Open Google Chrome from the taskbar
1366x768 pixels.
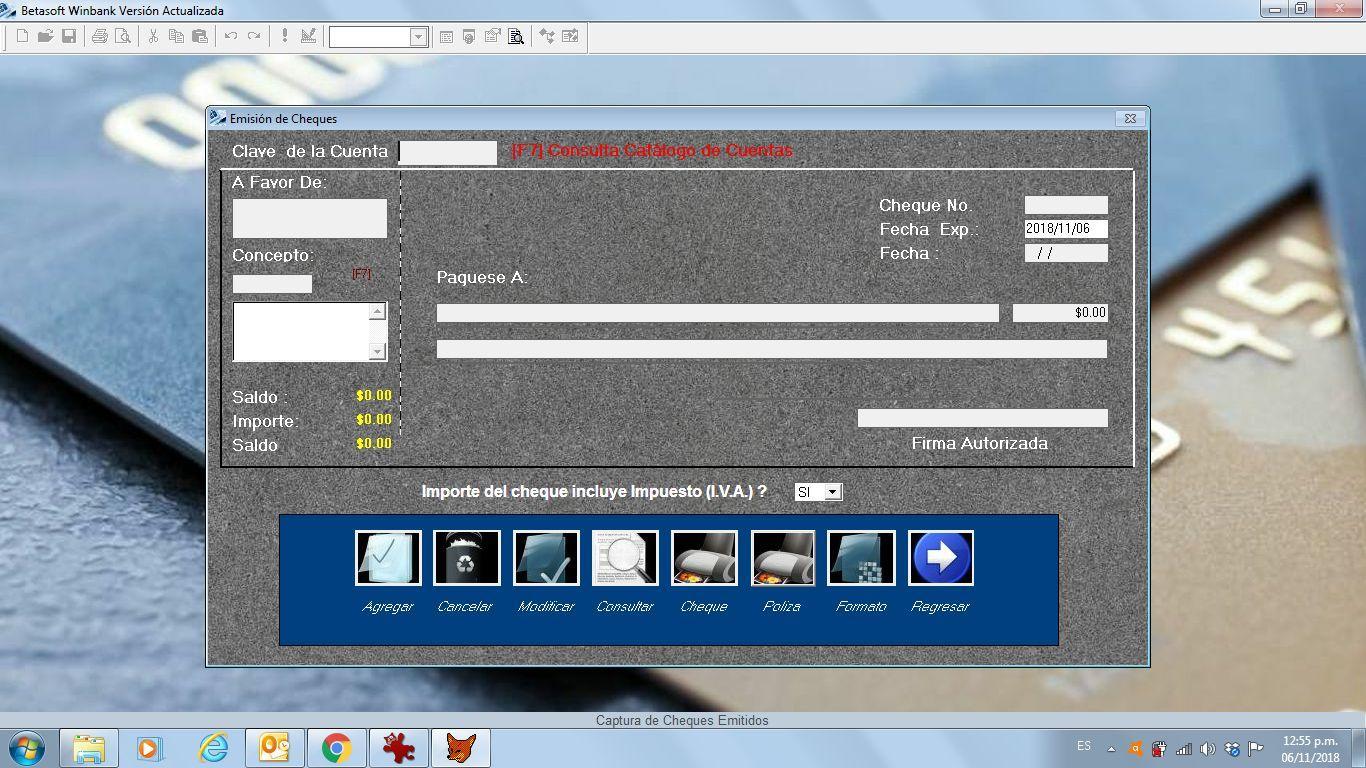click(x=336, y=748)
